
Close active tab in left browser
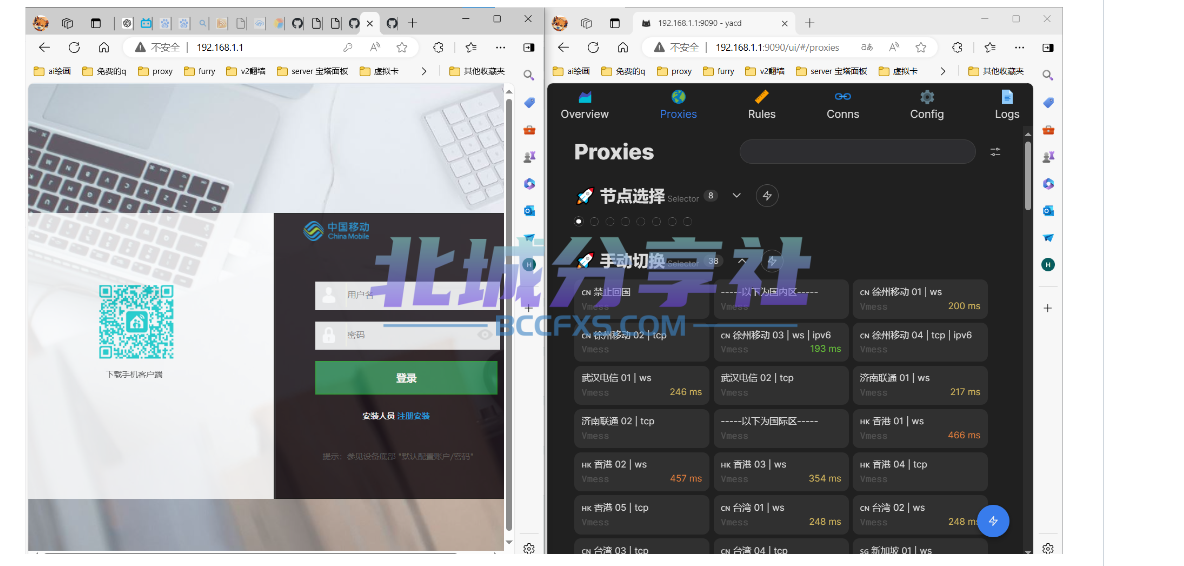pyautogui.click(x=370, y=23)
